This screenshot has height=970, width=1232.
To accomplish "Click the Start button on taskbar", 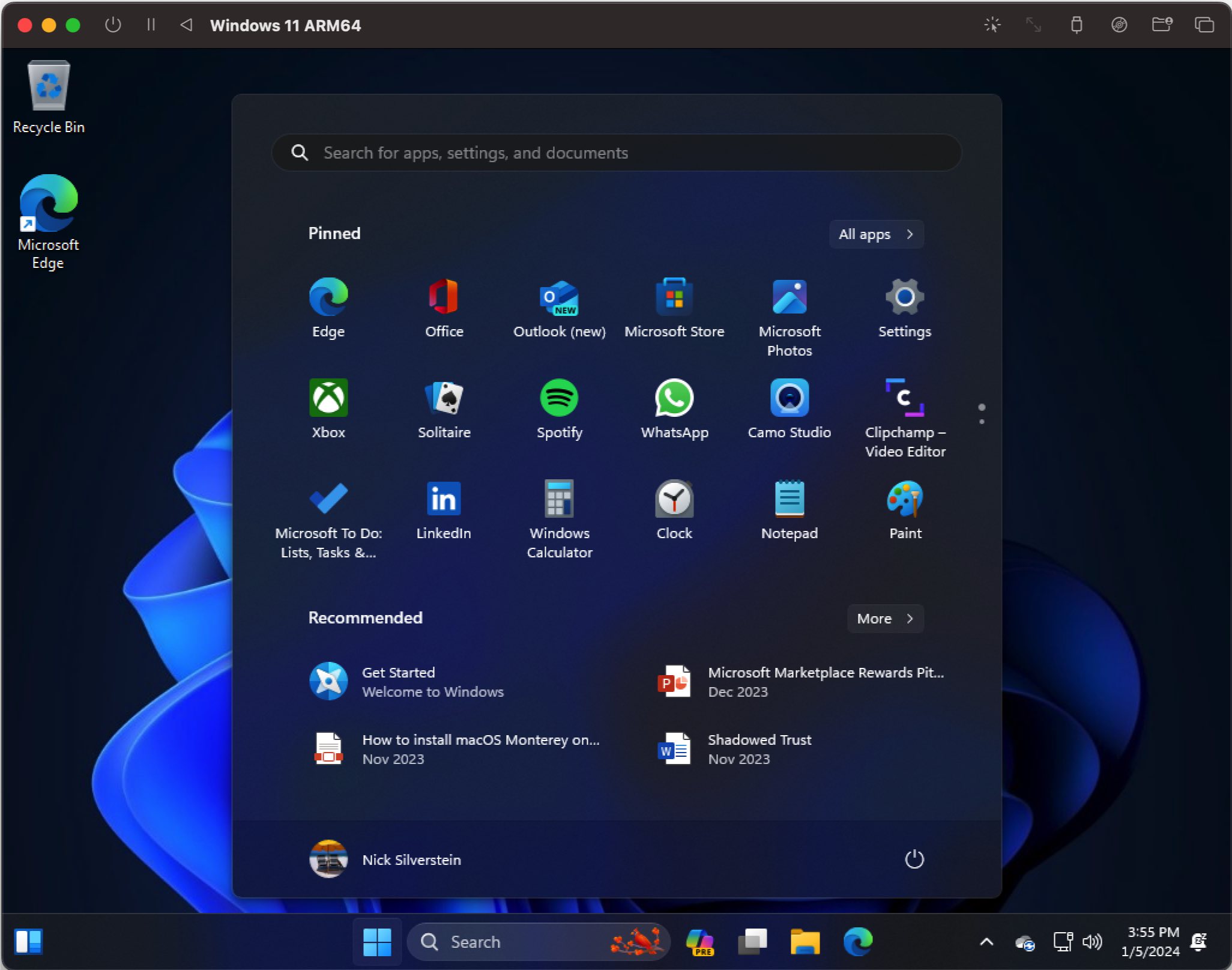I will (x=377, y=942).
